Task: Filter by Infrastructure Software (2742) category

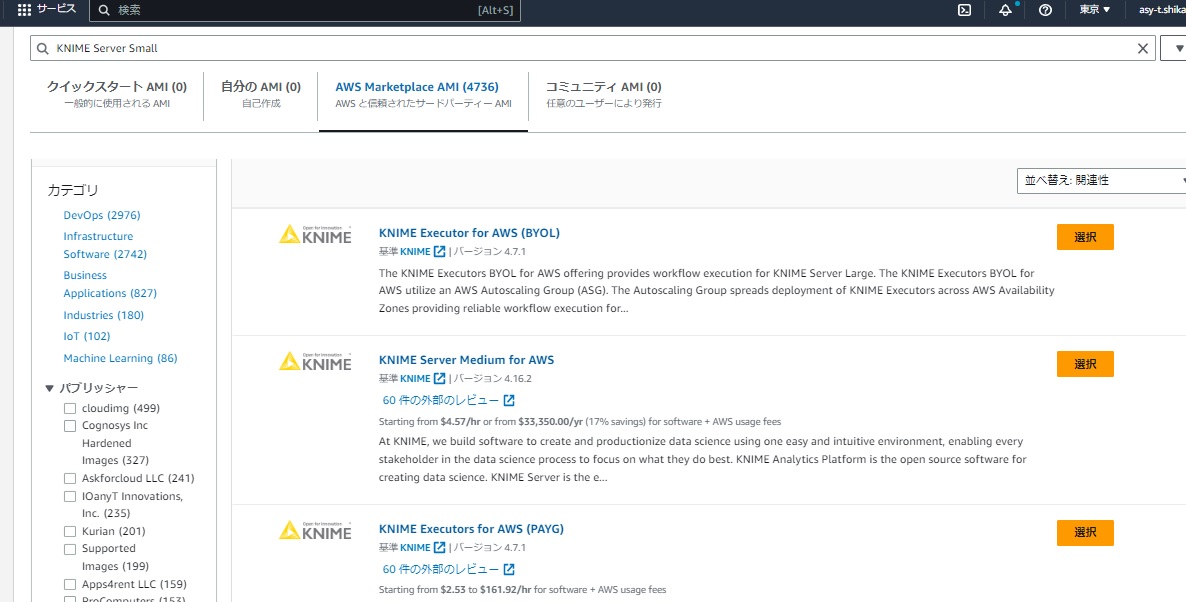Action: coord(105,245)
